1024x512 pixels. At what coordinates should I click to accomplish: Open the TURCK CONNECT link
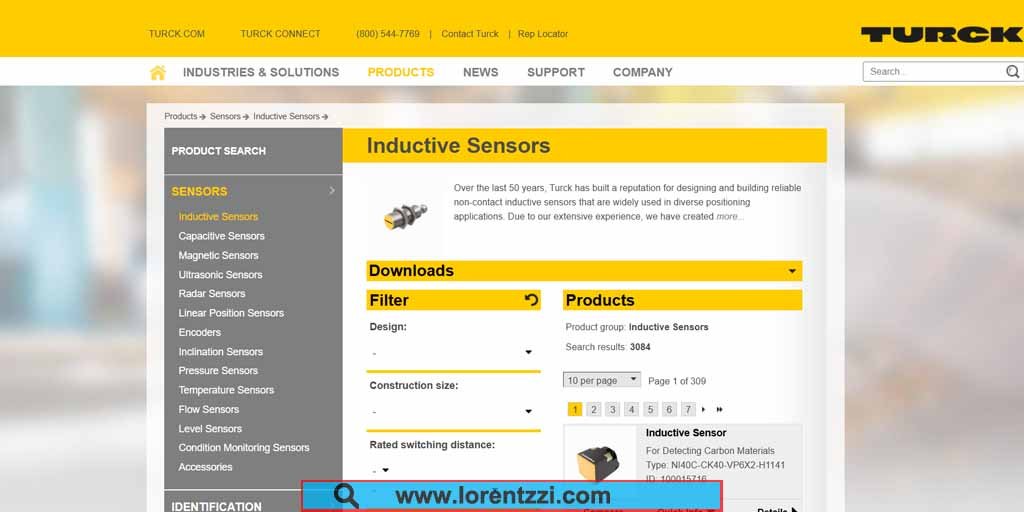click(280, 34)
